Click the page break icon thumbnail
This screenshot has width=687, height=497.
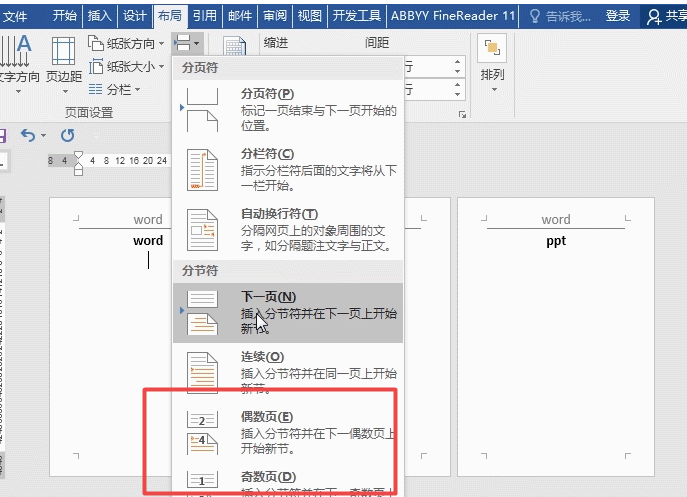click(202, 110)
